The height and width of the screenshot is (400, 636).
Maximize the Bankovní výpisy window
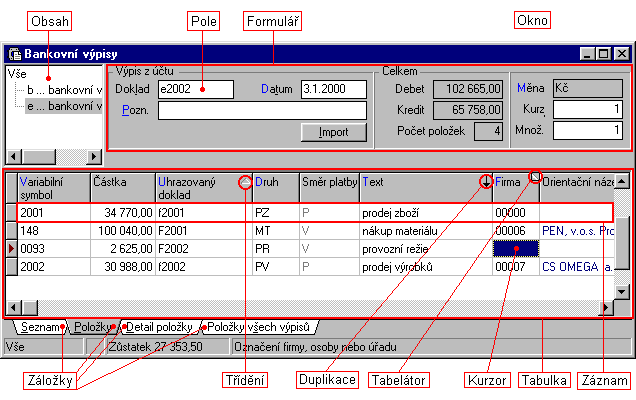tap(603, 54)
